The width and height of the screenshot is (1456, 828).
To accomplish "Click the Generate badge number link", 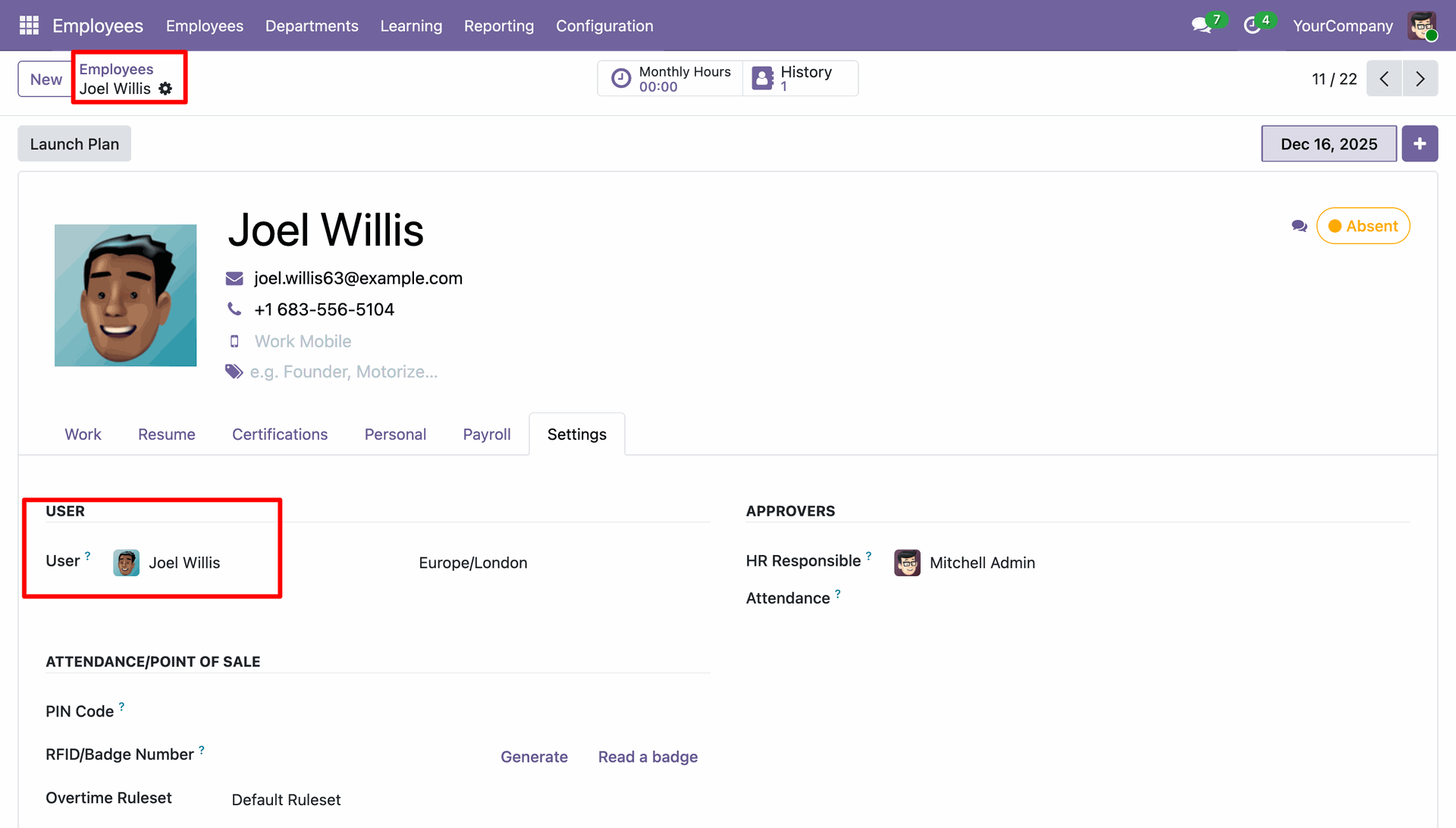I will [x=534, y=757].
